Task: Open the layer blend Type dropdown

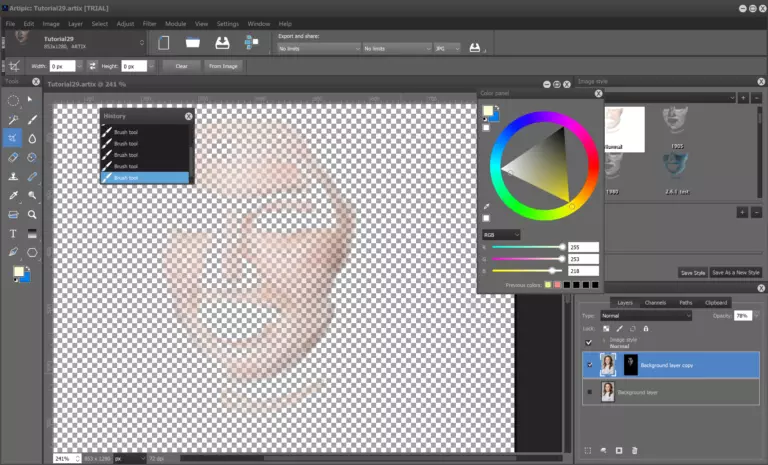Action: coord(646,316)
